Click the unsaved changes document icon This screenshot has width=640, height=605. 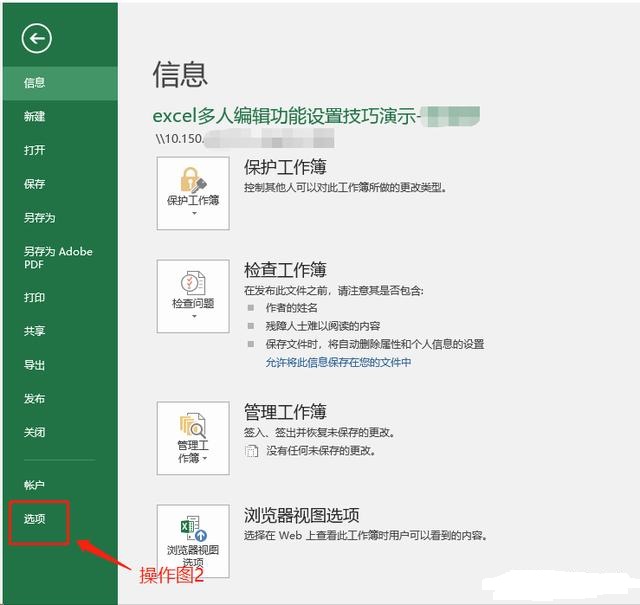click(x=251, y=451)
